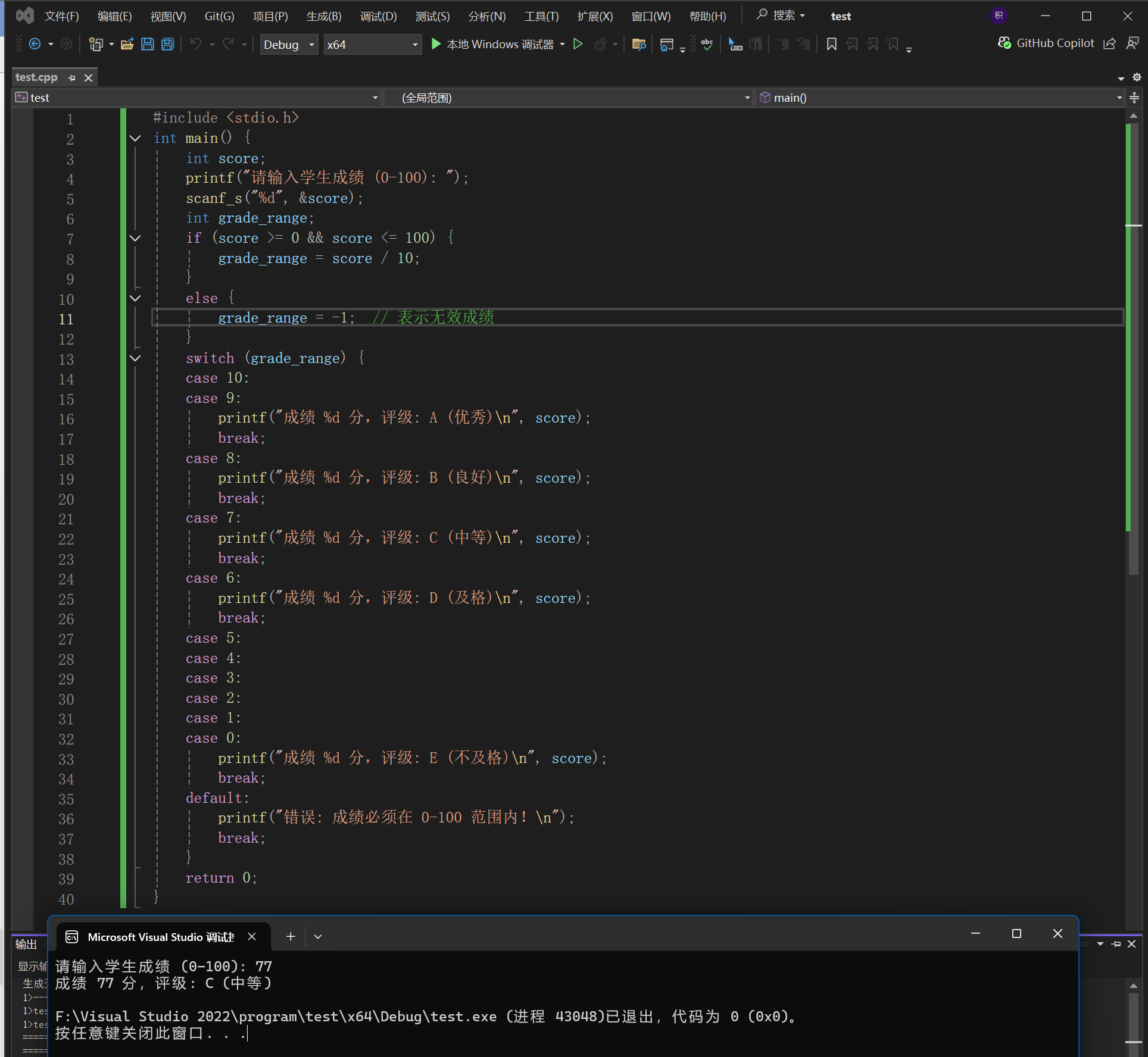
Task: Open the 生成(B) menu
Action: coord(324,16)
